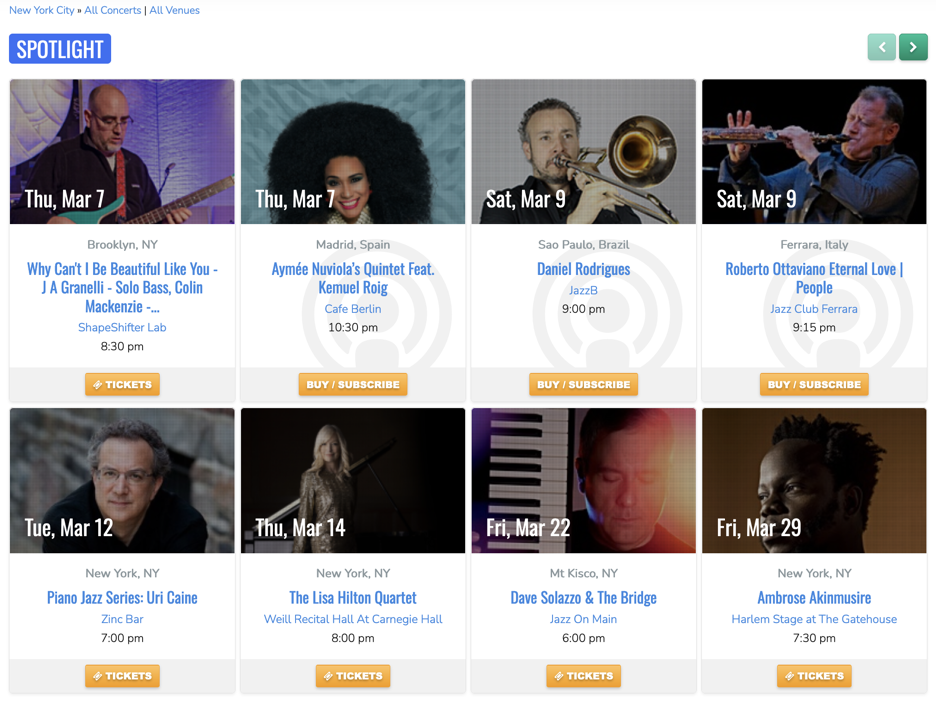Viewport: 936px width, 702px height.
Task: Click Tickets under The Lisa Hilton Quartet
Action: tap(353, 676)
